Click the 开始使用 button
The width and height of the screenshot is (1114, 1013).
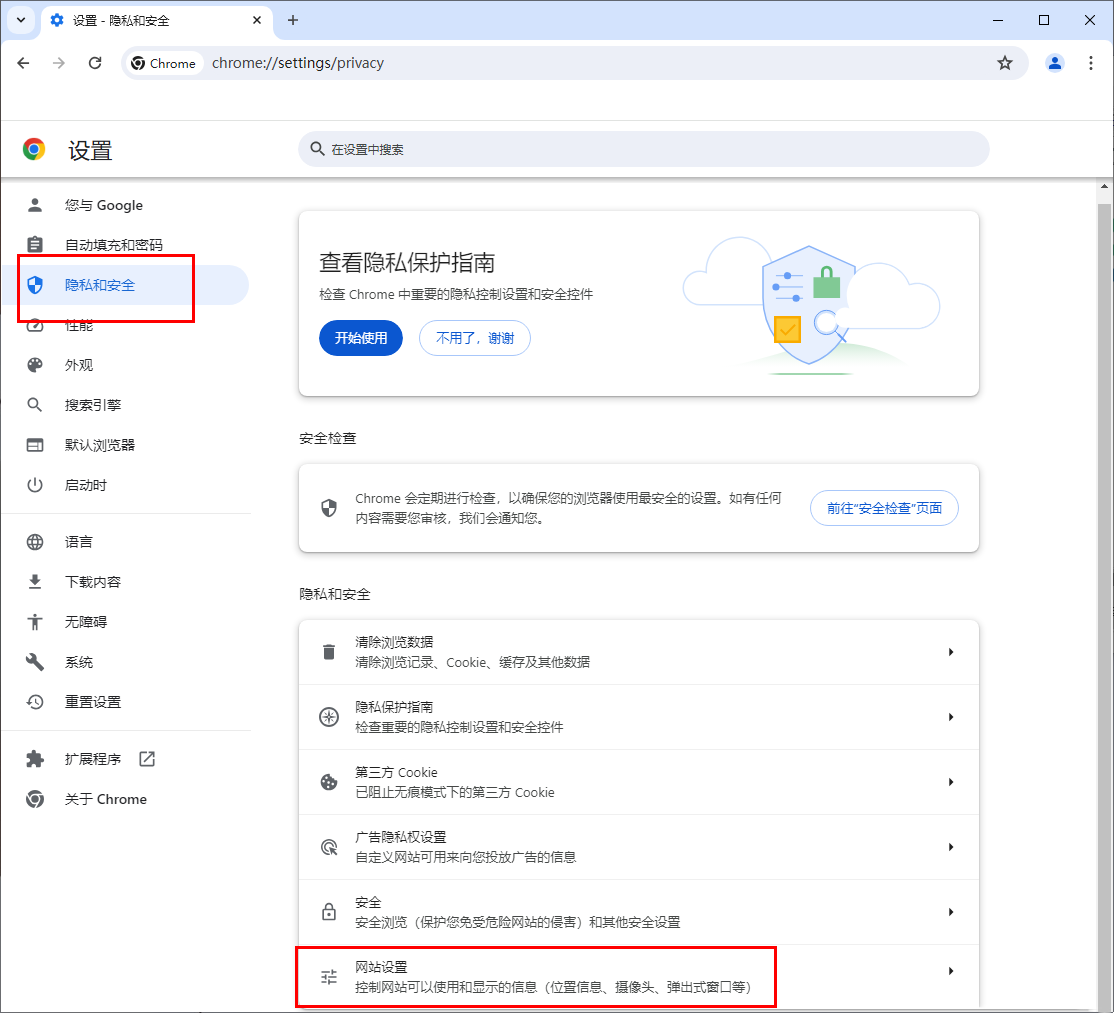(361, 338)
